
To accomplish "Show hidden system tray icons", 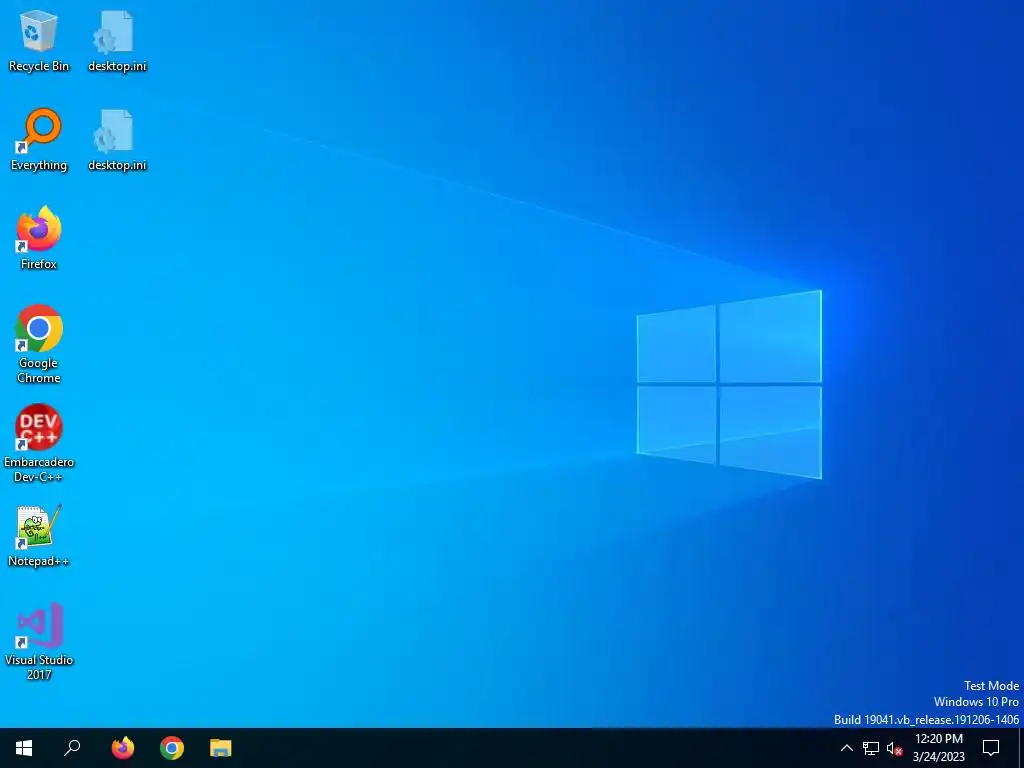I will tap(846, 748).
